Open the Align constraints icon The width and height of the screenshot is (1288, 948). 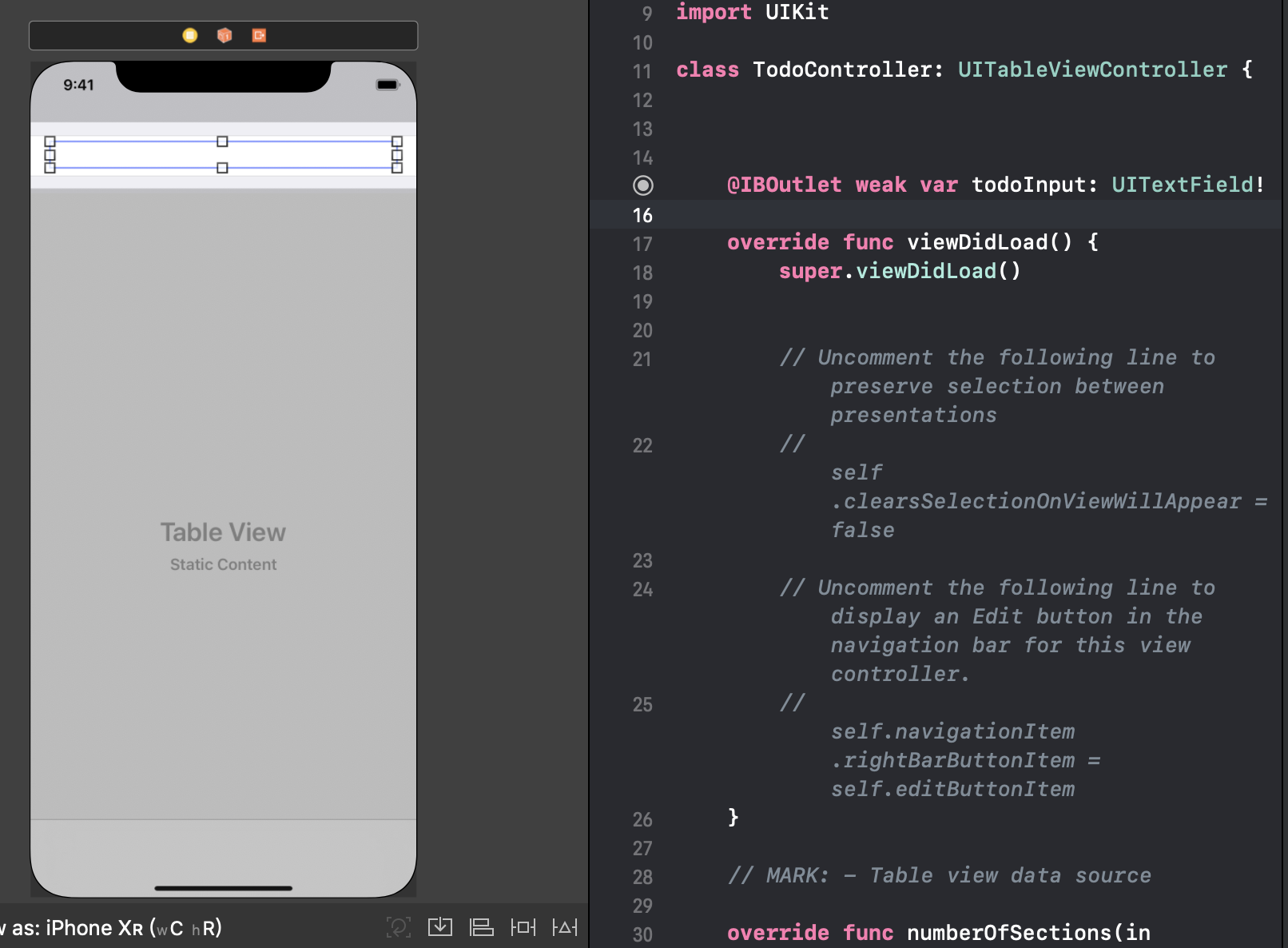pyautogui.click(x=482, y=927)
